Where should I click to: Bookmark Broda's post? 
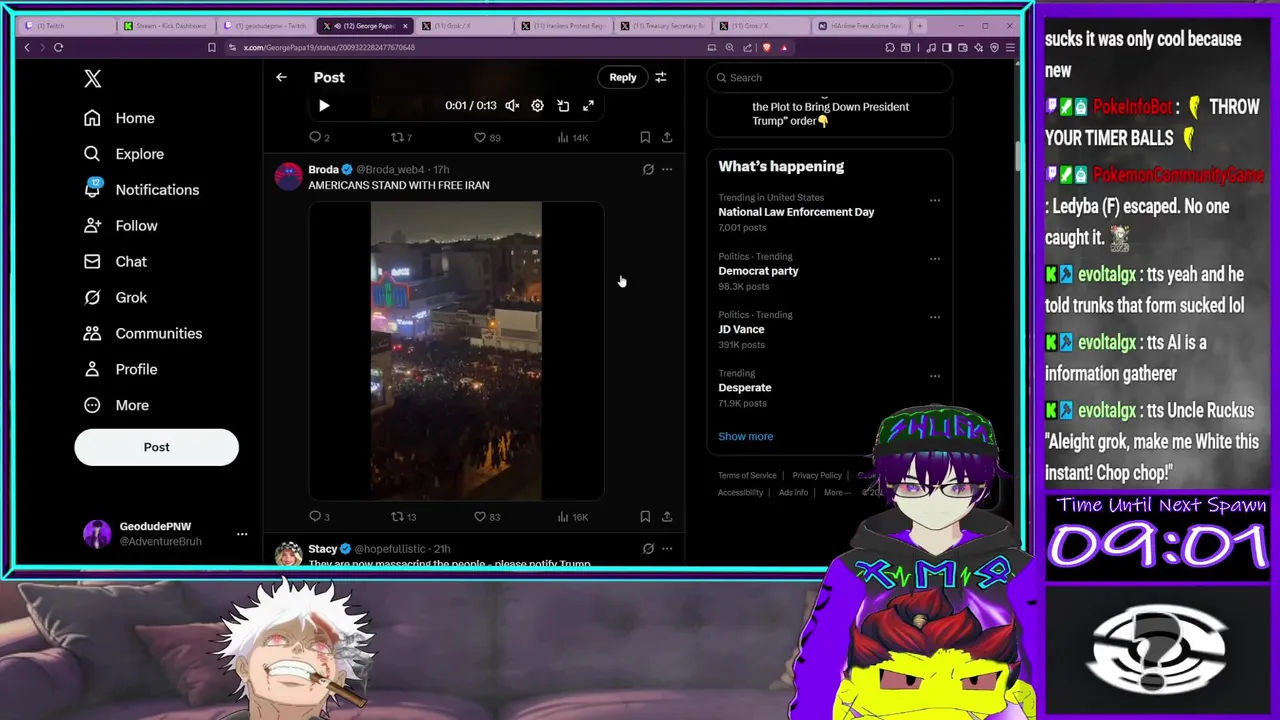tap(645, 516)
